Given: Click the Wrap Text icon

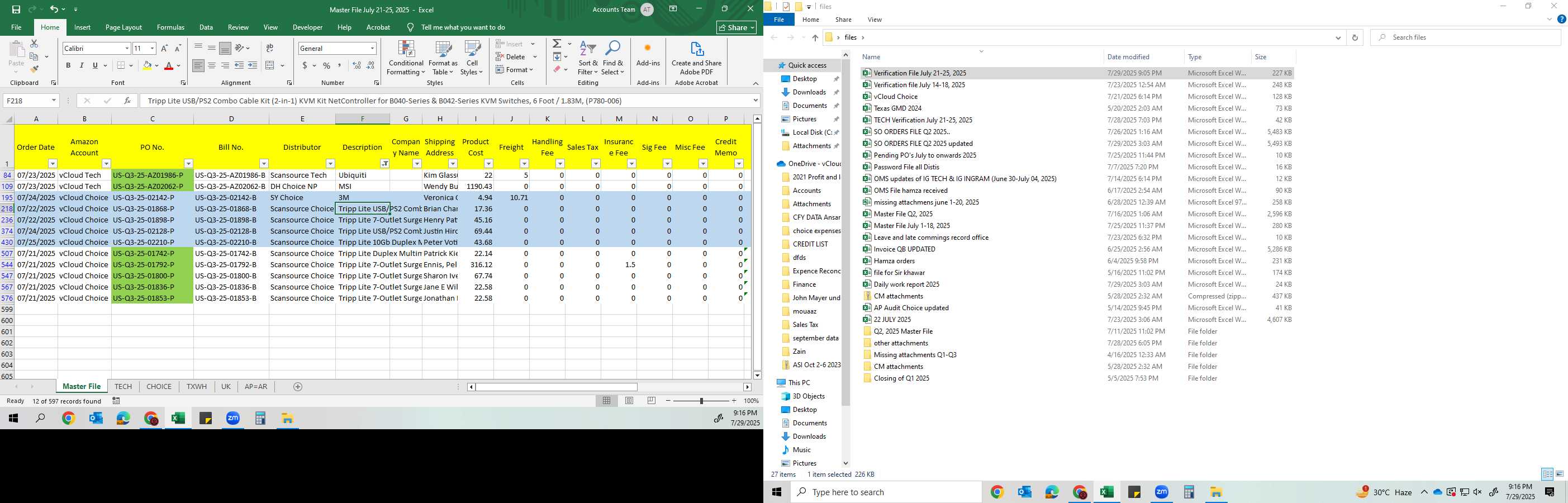Looking at the screenshot, I should (270, 48).
